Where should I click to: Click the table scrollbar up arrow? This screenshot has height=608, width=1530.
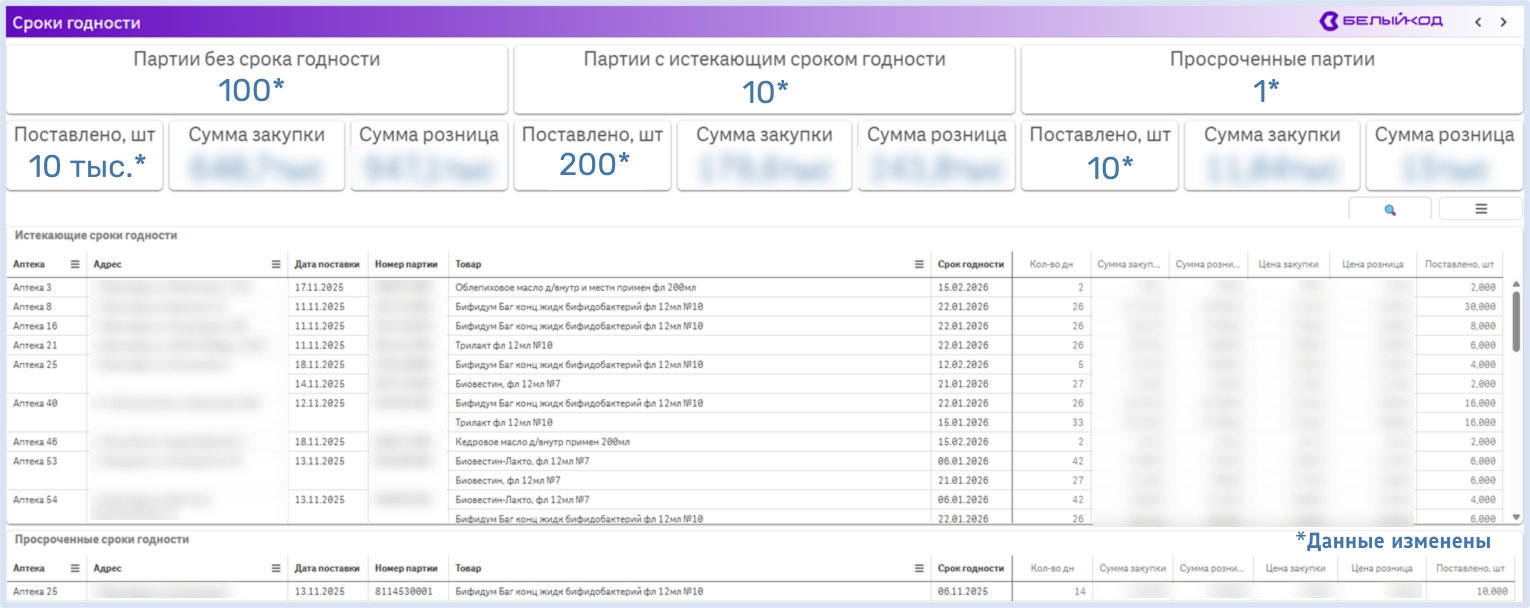[1516, 284]
